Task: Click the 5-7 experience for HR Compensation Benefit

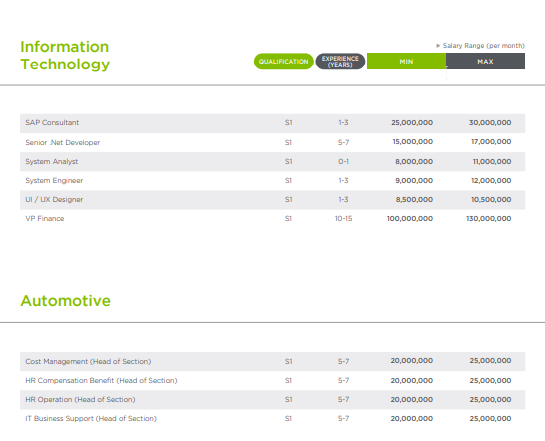Action: (x=343, y=381)
